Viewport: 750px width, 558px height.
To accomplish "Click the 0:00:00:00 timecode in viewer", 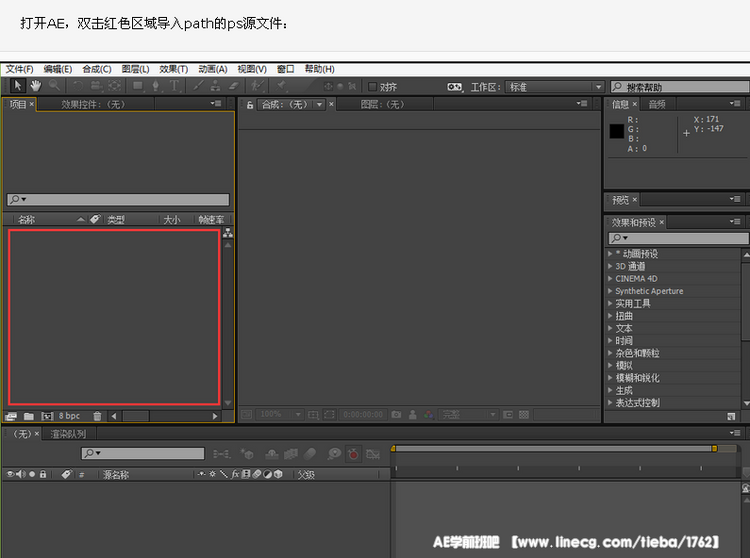I will 363,415.
